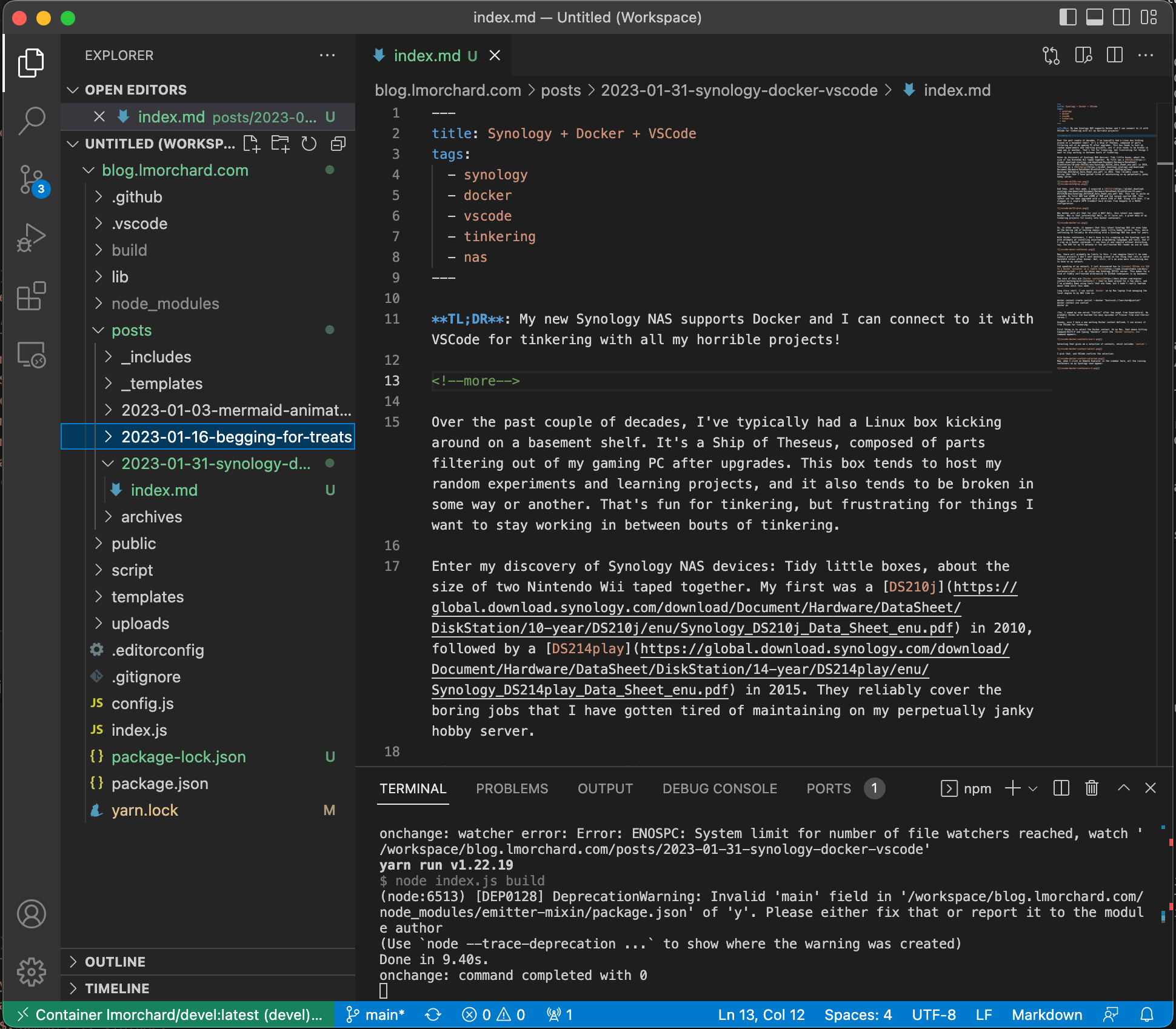
Task: Expand the node_modules folder
Action: [208, 304]
